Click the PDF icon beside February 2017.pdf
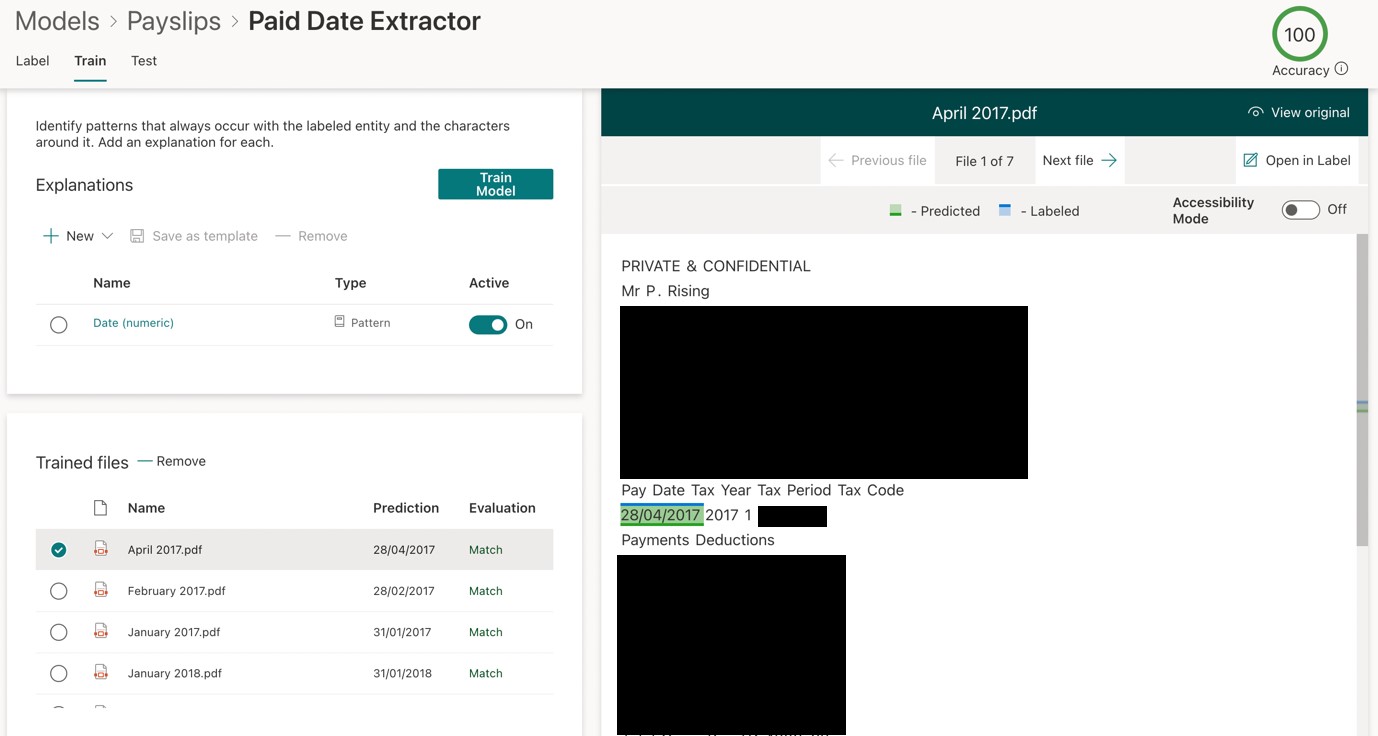 pos(100,590)
